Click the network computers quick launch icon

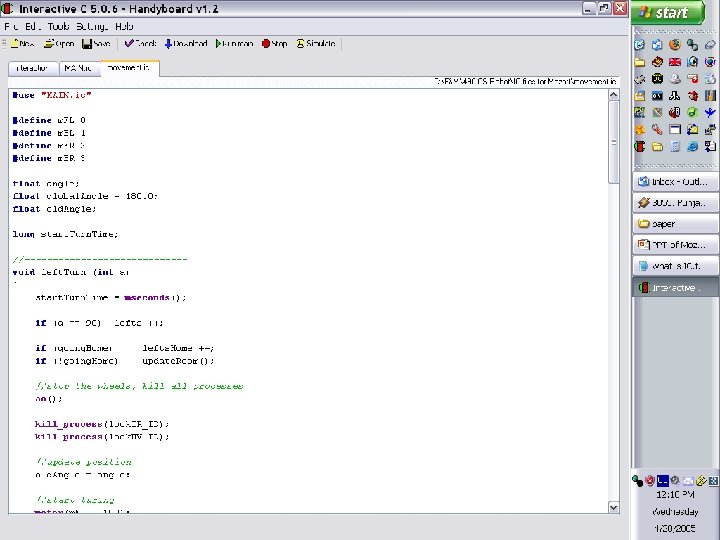[710, 129]
